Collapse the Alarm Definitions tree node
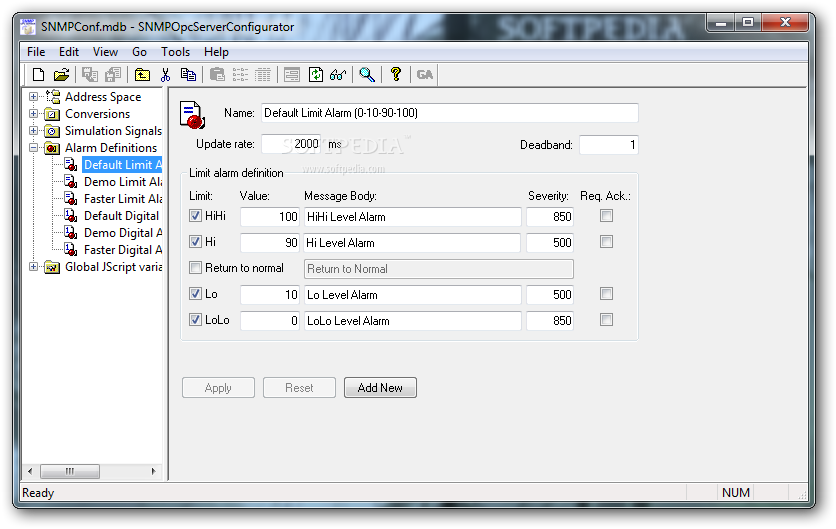 tap(34, 148)
